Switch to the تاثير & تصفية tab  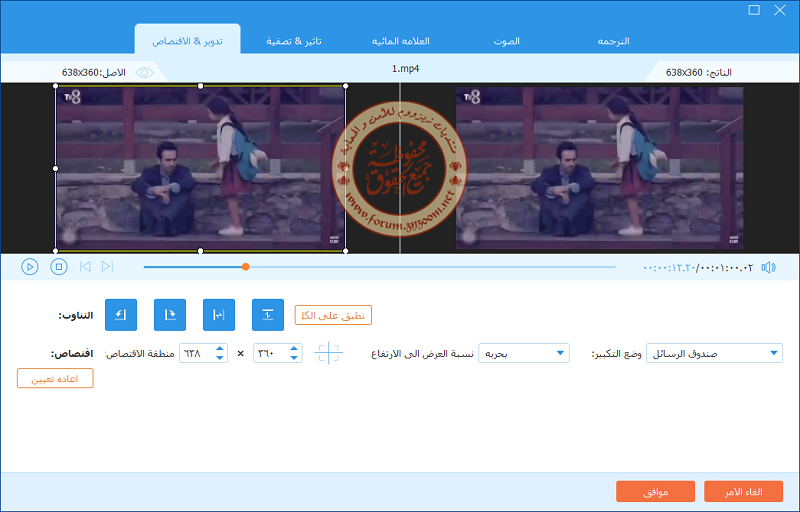[x=294, y=41]
